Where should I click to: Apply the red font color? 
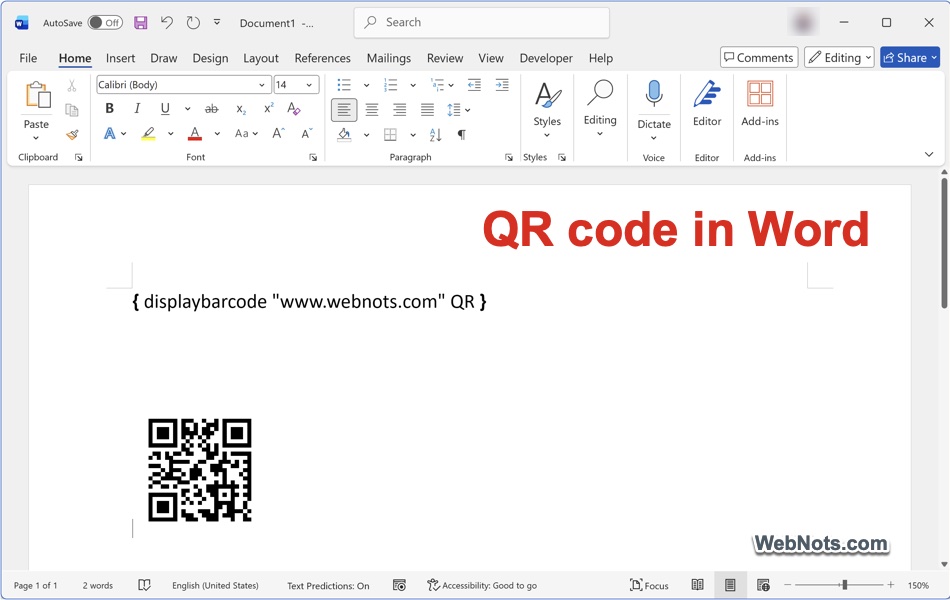point(194,134)
